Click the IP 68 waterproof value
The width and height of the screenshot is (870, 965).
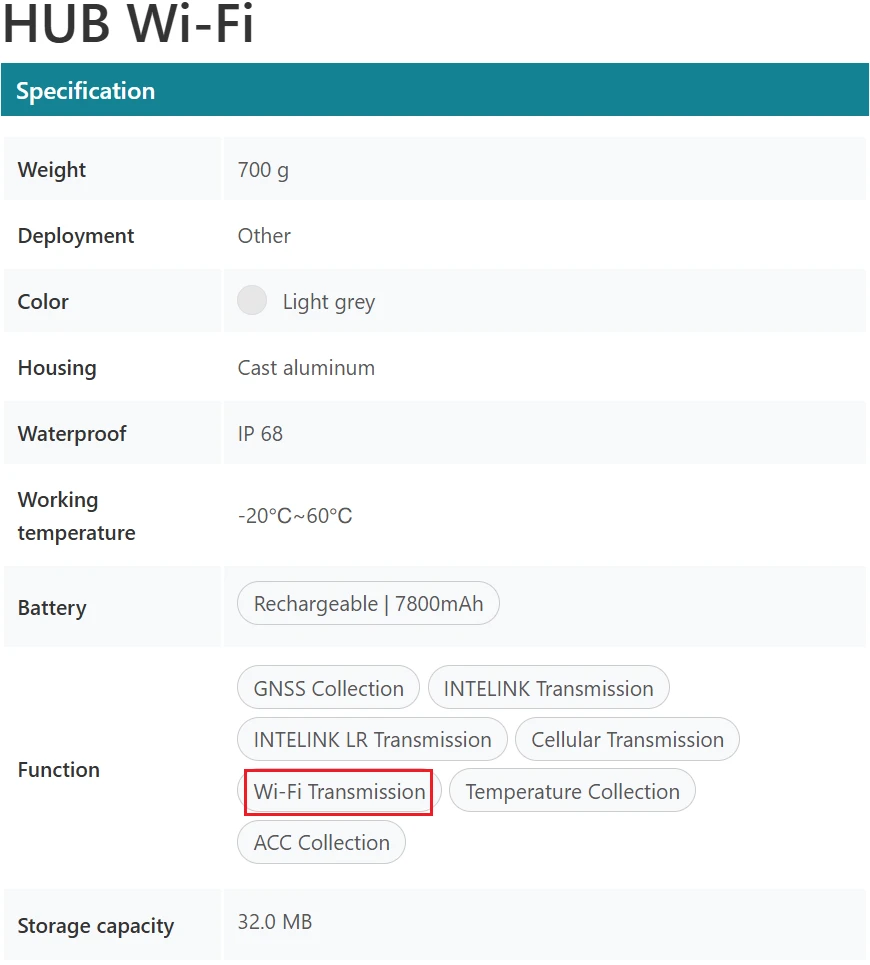260,434
